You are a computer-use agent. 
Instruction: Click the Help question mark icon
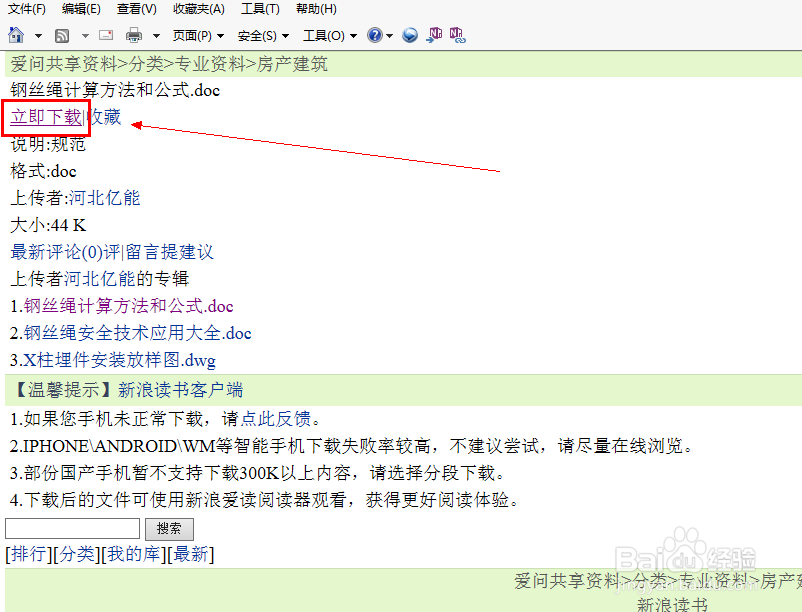pyautogui.click(x=377, y=35)
